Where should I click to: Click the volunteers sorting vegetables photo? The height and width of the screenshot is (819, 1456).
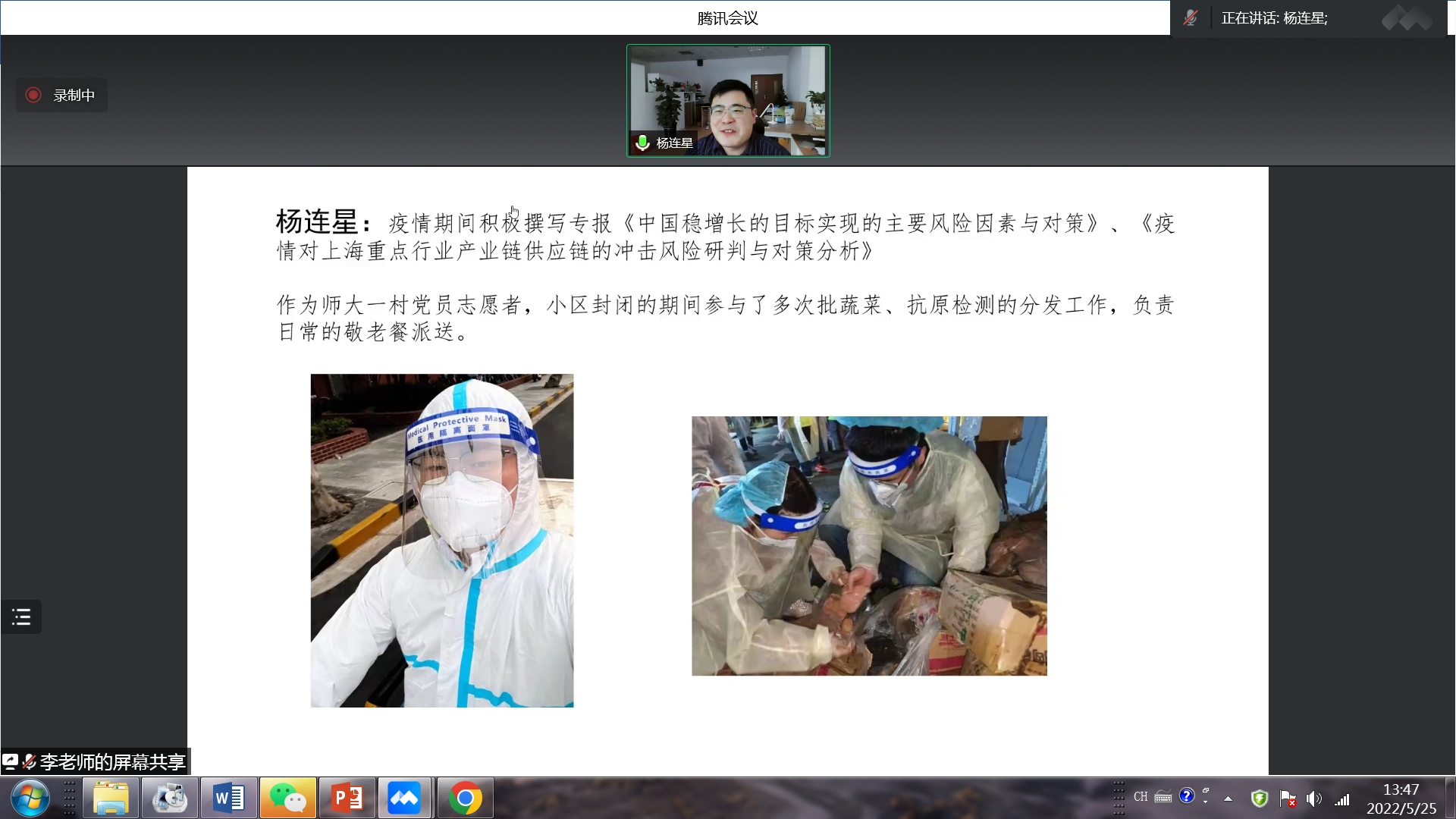(869, 546)
